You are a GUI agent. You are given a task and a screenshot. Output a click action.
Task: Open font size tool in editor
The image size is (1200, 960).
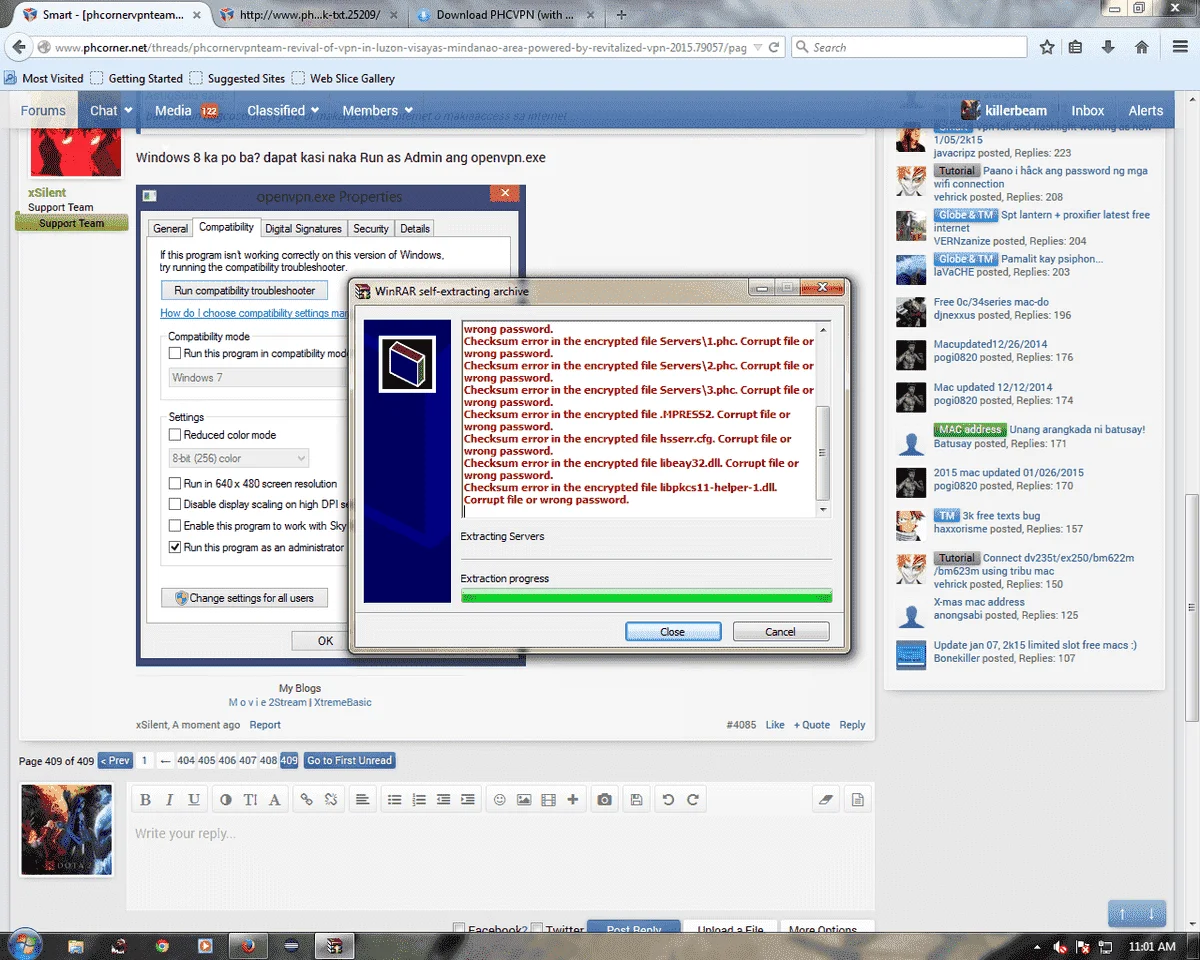pos(250,800)
